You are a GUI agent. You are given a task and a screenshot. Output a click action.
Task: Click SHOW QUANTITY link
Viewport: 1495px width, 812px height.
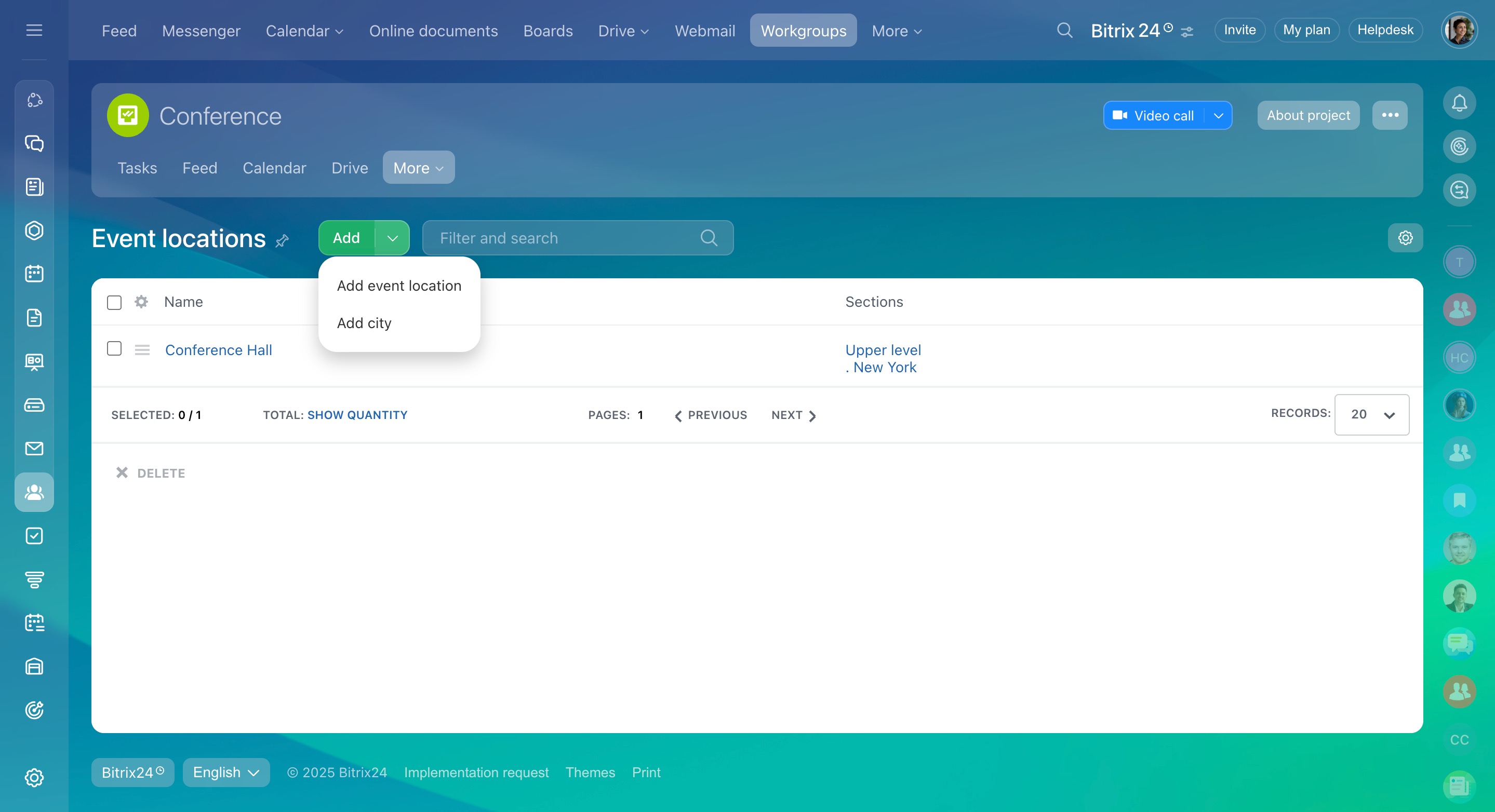click(x=357, y=415)
